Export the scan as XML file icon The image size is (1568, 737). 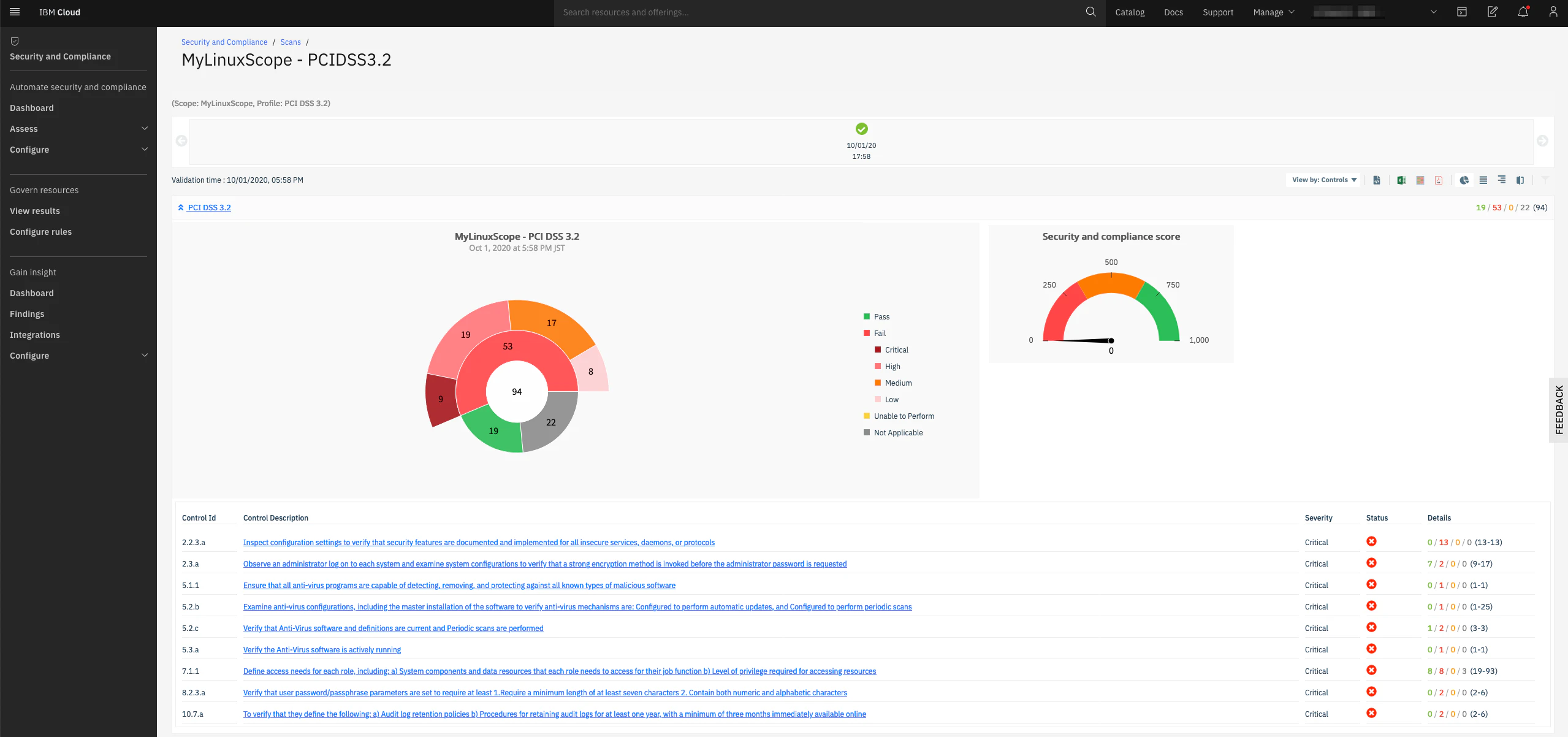pyautogui.click(x=1377, y=180)
